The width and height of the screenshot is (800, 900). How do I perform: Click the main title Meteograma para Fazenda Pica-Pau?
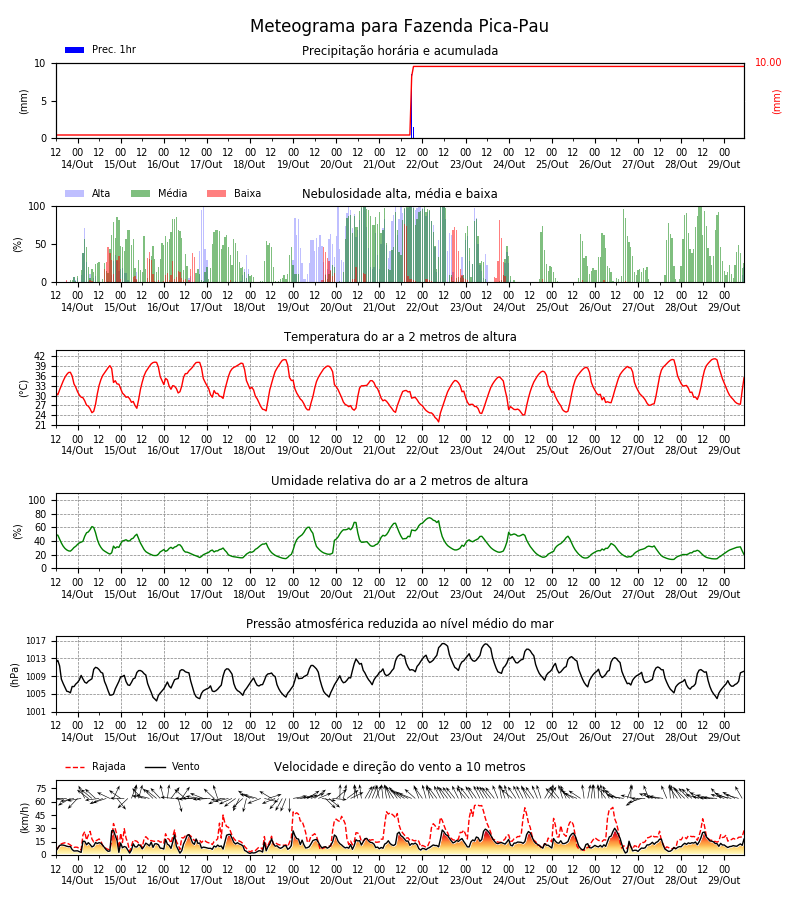(399, 26)
